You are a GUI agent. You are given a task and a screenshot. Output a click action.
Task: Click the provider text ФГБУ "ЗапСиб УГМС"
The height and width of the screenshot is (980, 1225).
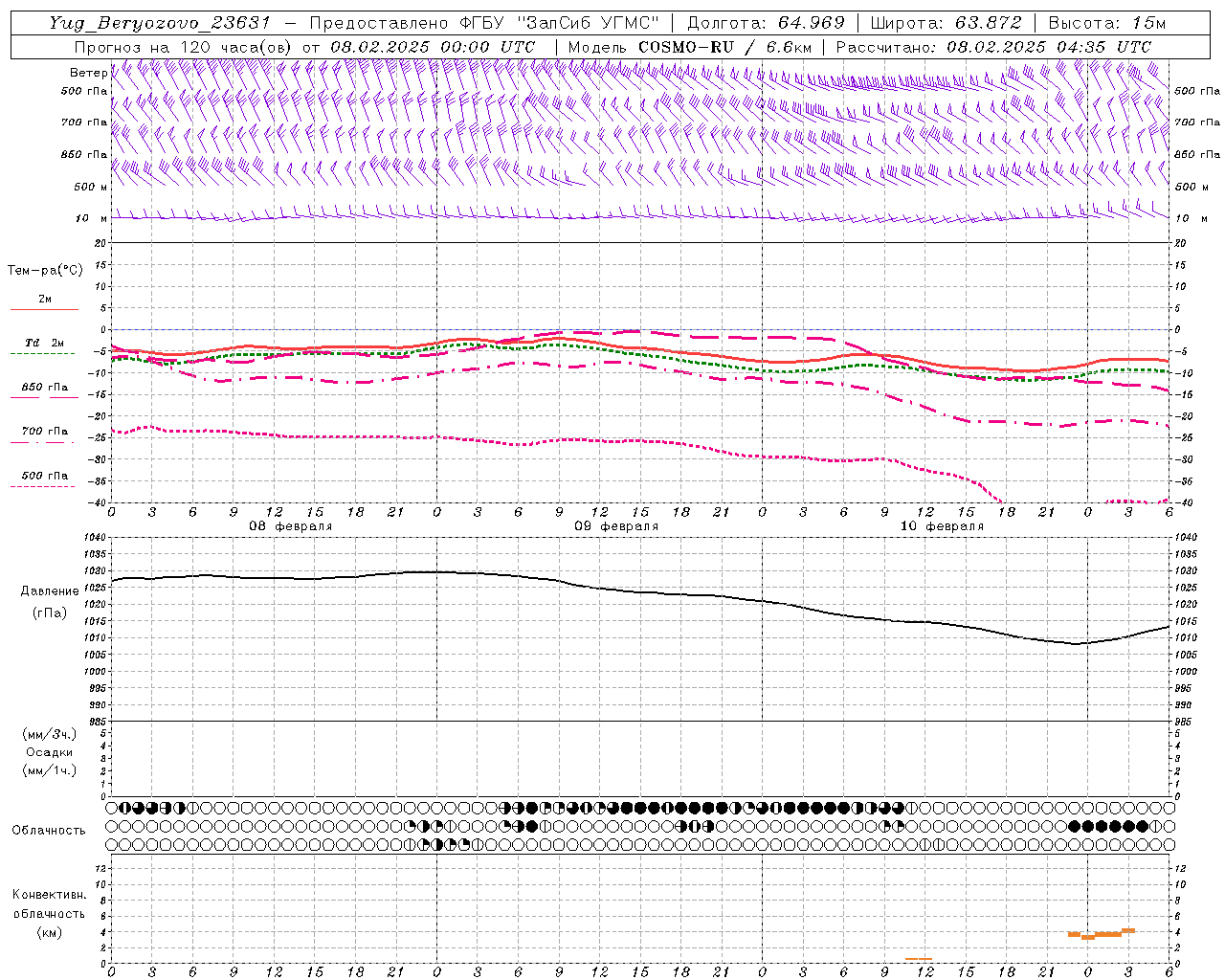[x=560, y=23]
